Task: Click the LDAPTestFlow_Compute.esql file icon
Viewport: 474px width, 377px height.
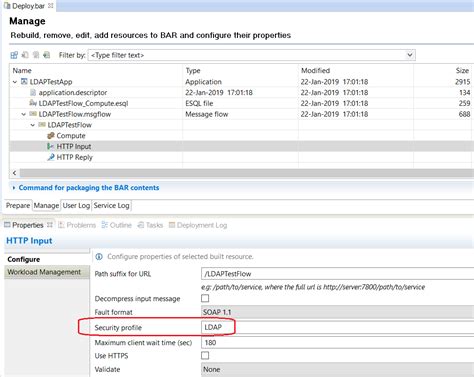Action: (33, 103)
